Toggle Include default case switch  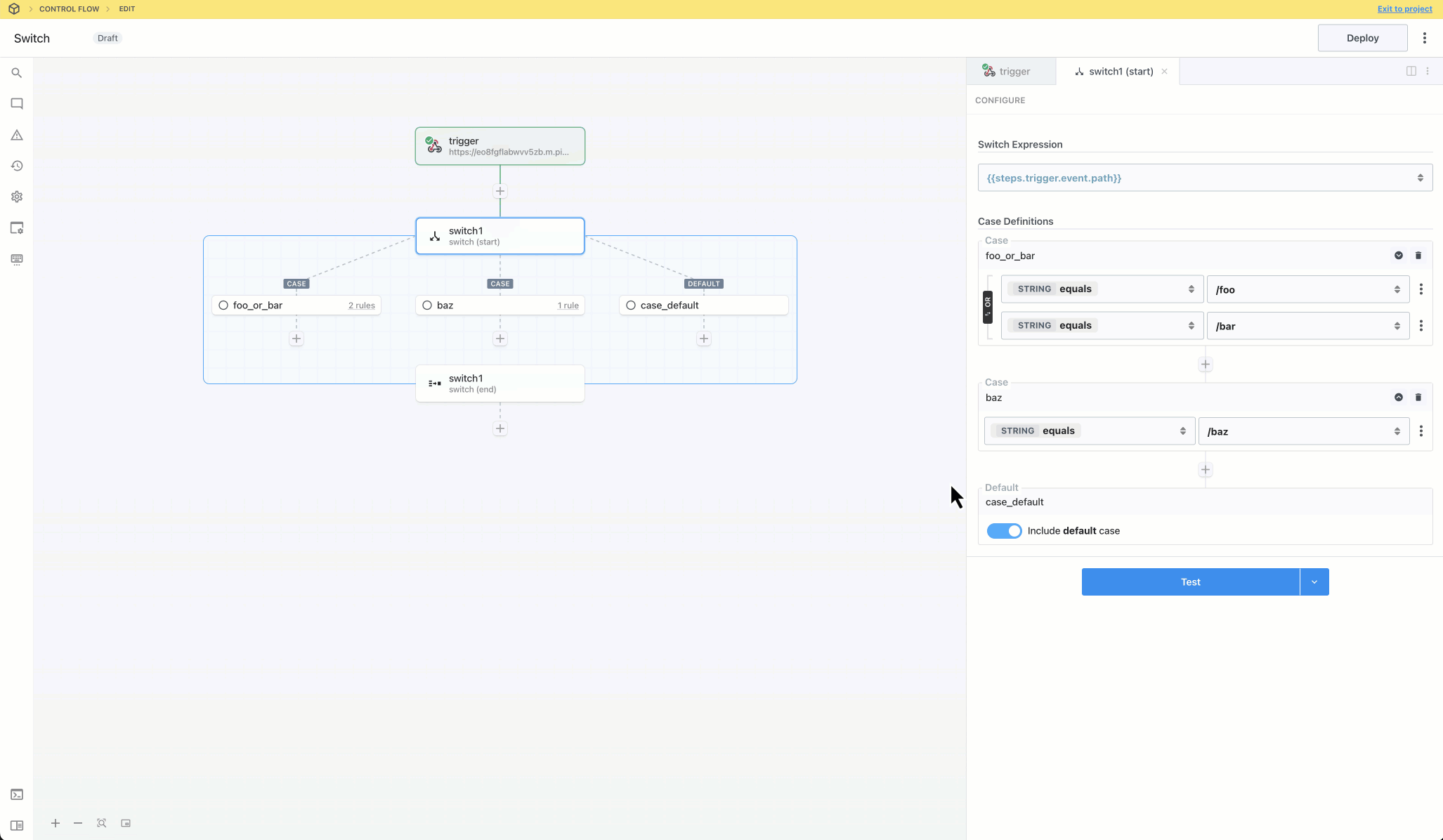pyautogui.click(x=1004, y=531)
